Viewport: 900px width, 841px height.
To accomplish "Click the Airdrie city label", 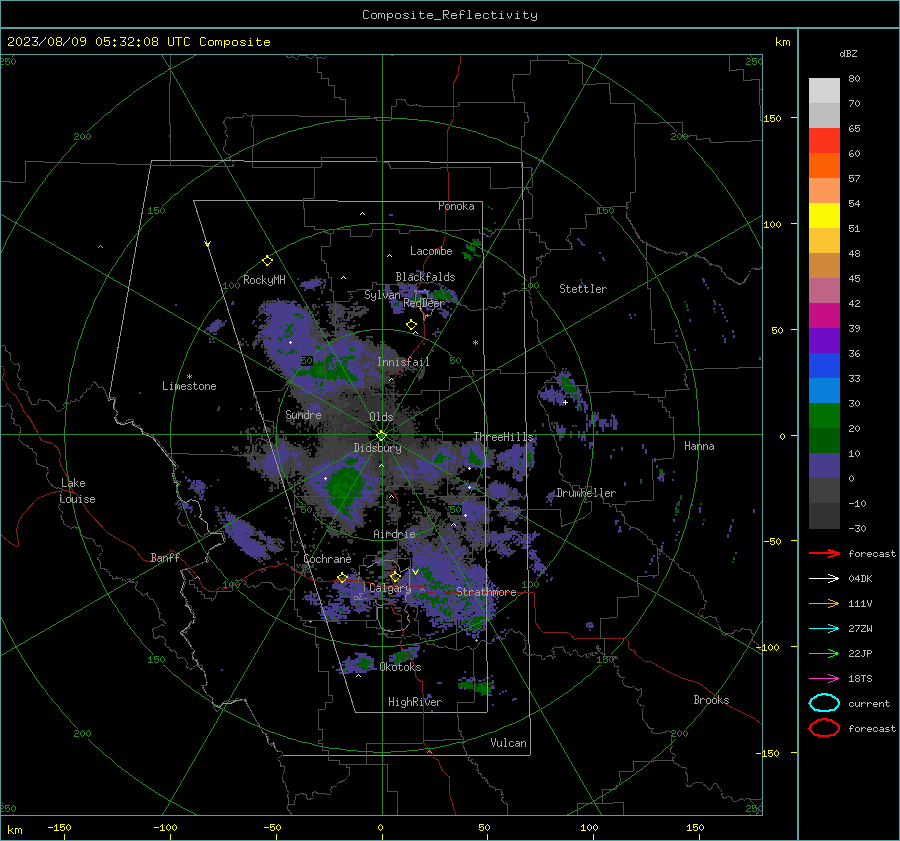I will click(x=394, y=534).
